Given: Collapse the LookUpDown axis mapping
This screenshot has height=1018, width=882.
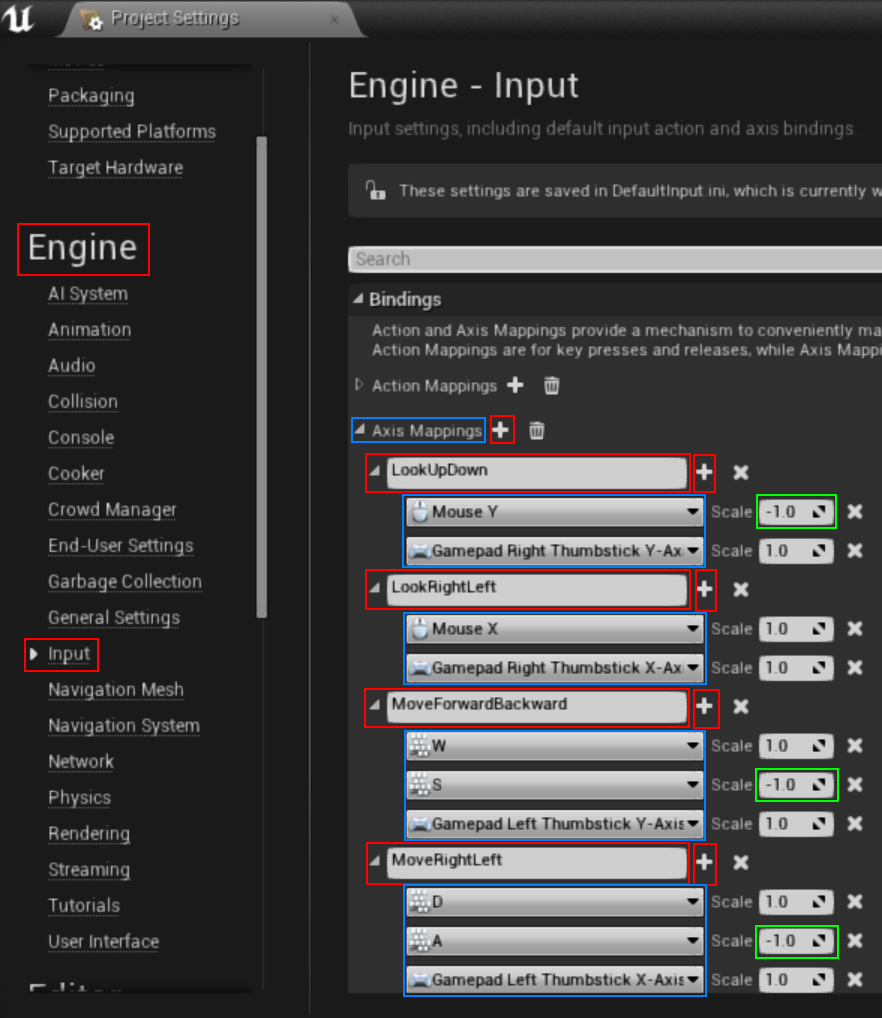Looking at the screenshot, I should pyautogui.click(x=374, y=472).
